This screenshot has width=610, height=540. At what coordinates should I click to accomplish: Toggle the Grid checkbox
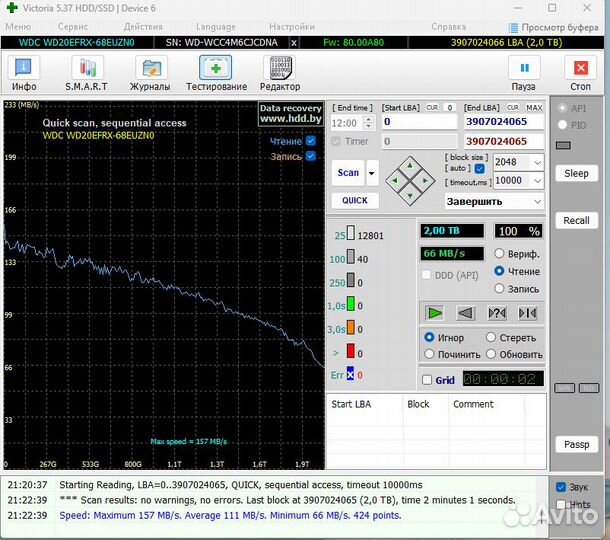(428, 380)
